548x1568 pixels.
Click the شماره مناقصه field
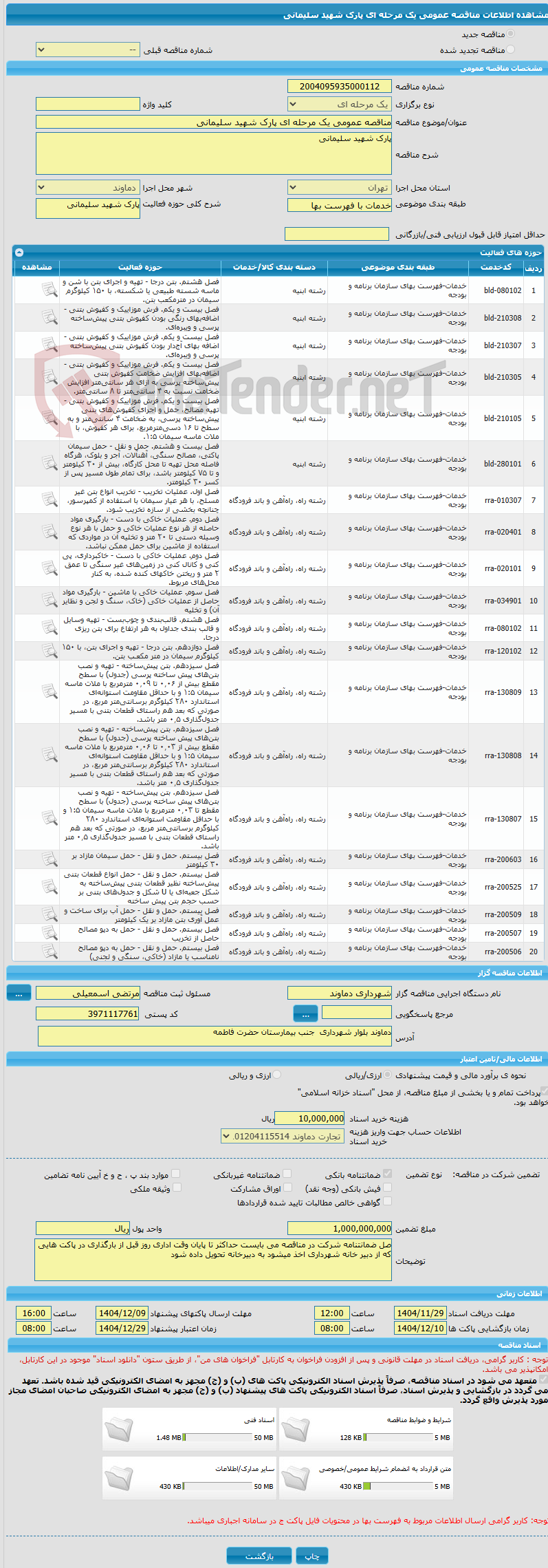coord(340,87)
